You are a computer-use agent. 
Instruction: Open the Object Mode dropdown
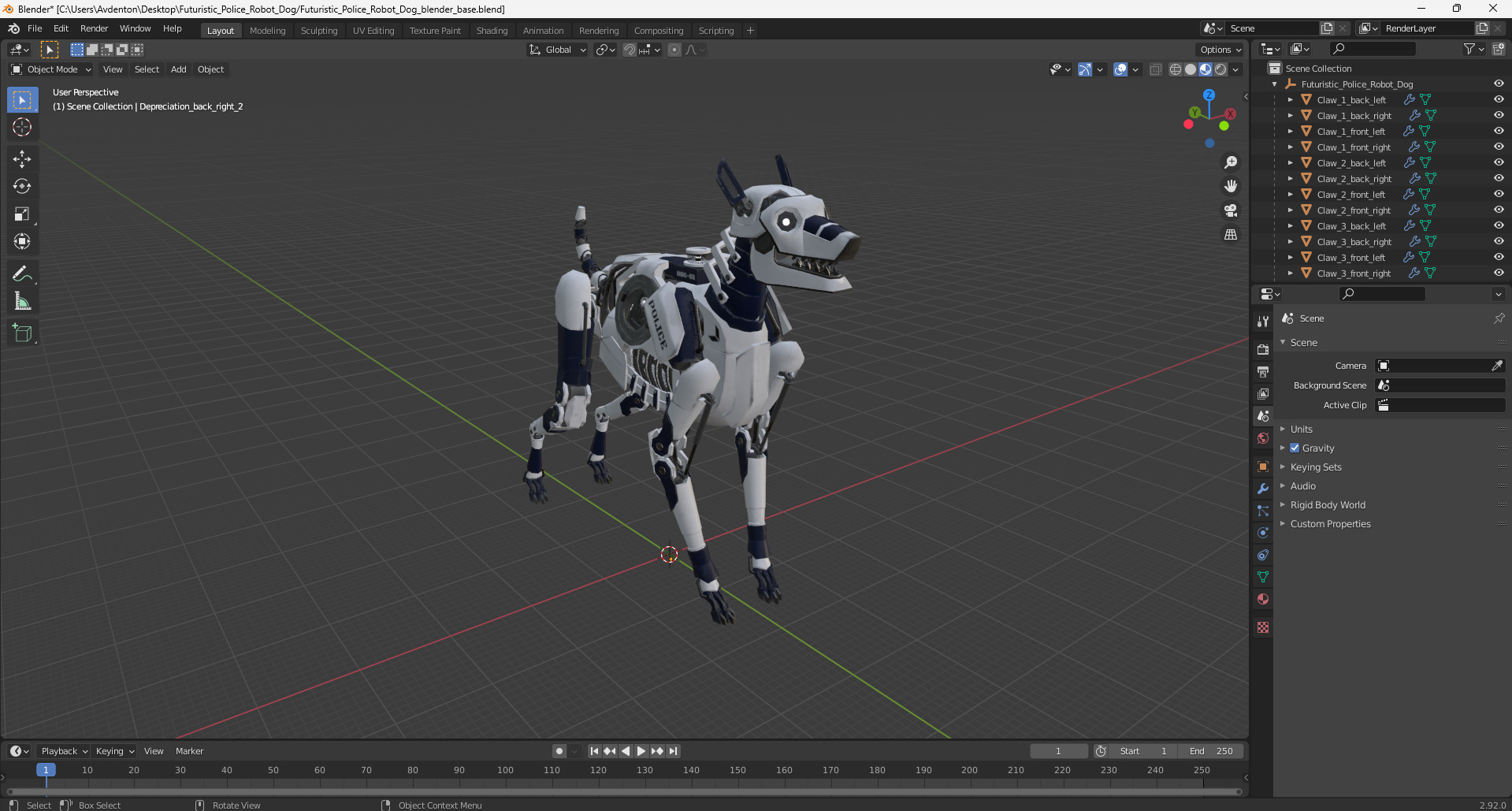click(51, 69)
